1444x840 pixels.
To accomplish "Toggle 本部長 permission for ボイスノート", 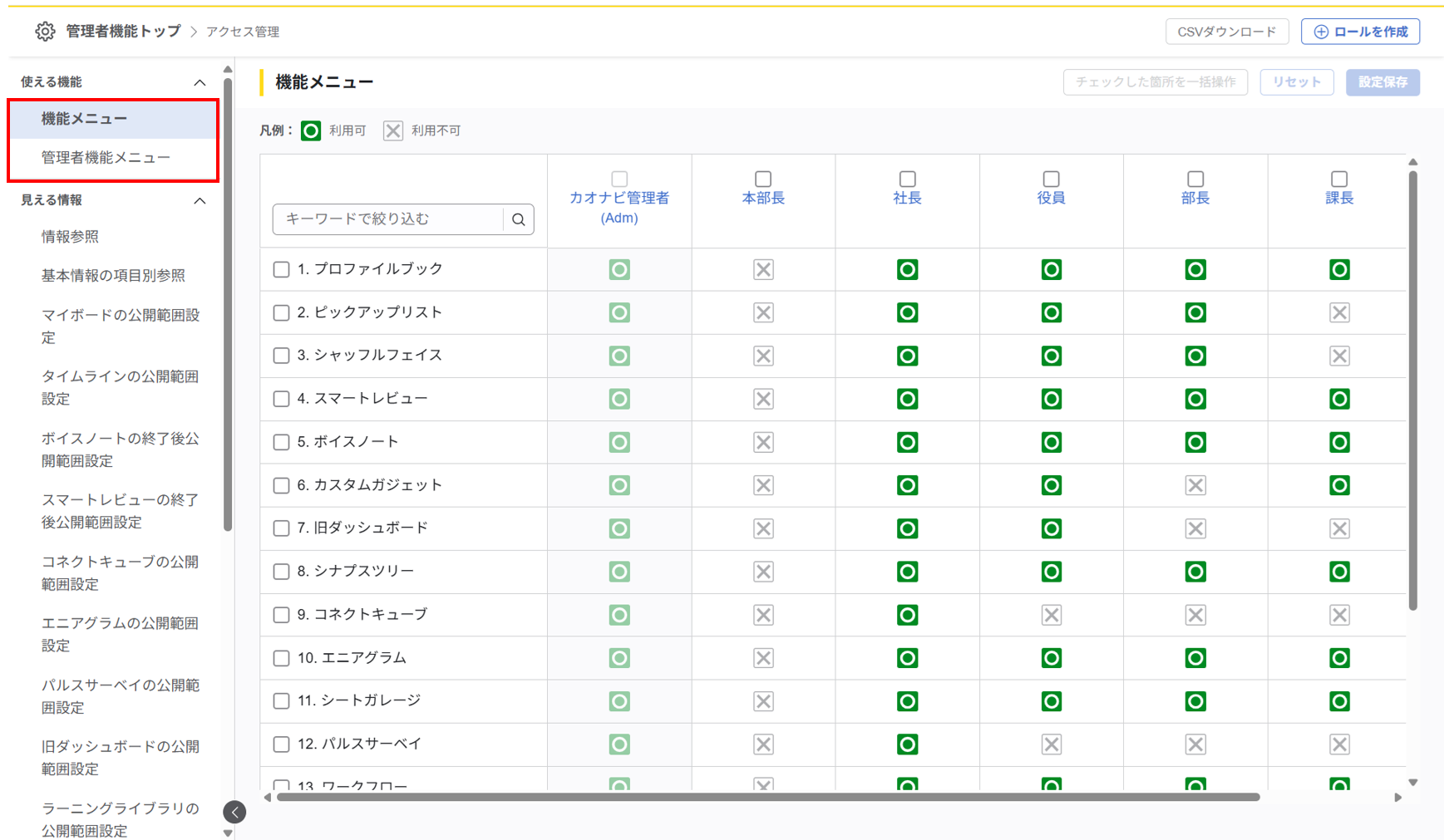I will (x=763, y=442).
